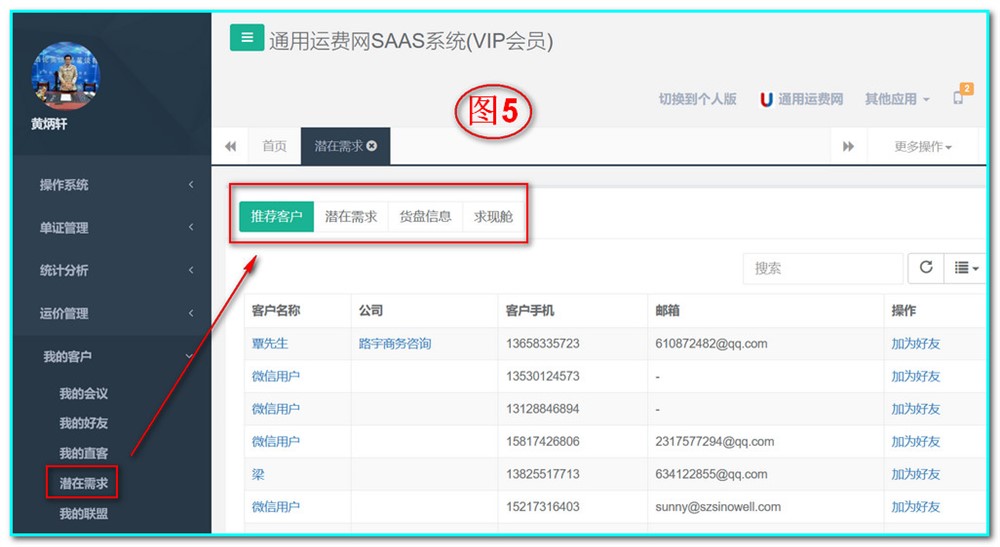This screenshot has width=1000, height=547.
Task: Click phone number 13825517713
Action: pos(543,474)
